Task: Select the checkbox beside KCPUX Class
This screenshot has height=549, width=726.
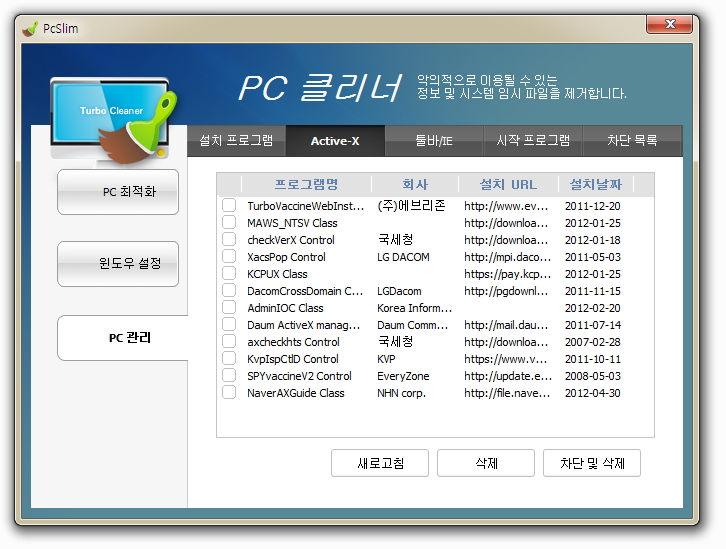Action: (x=229, y=274)
